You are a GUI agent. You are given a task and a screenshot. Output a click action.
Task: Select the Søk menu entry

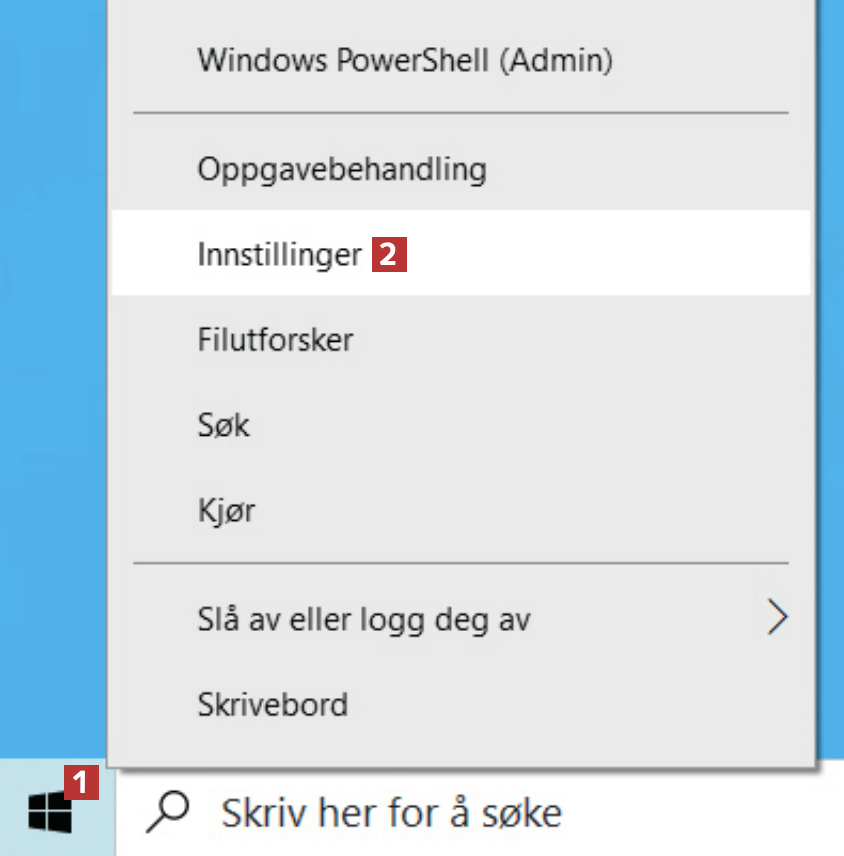pos(224,426)
